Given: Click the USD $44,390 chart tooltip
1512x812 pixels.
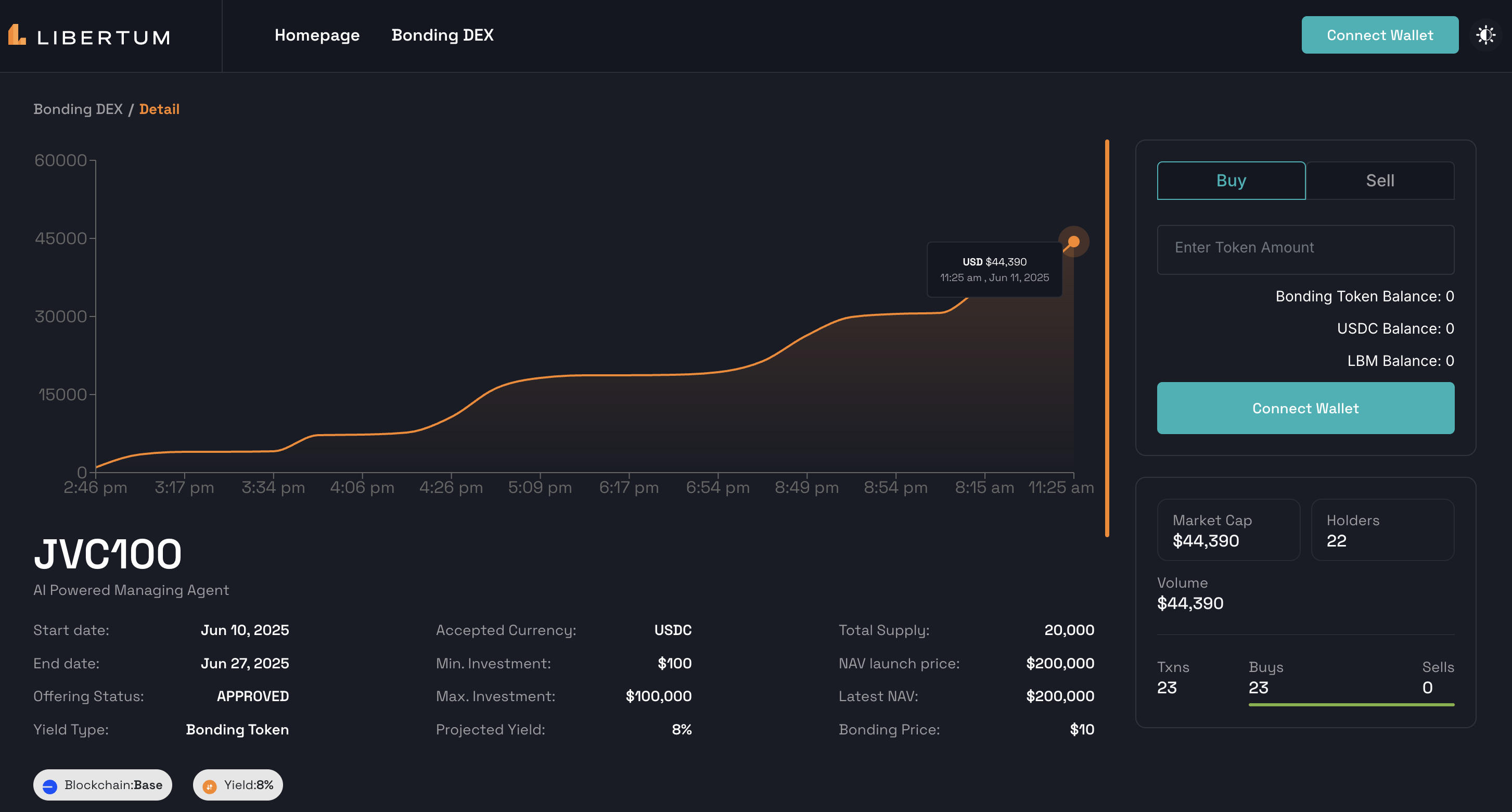Looking at the screenshot, I should [994, 269].
